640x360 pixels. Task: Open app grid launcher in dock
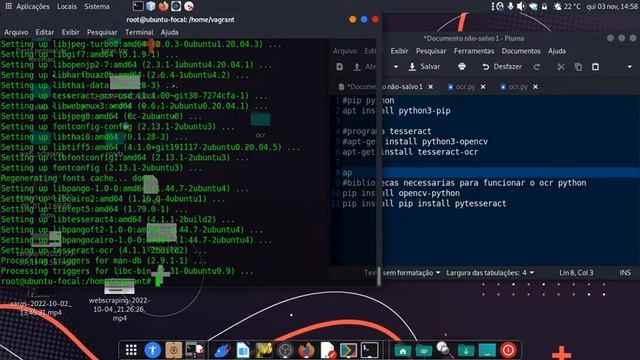(x=131, y=350)
